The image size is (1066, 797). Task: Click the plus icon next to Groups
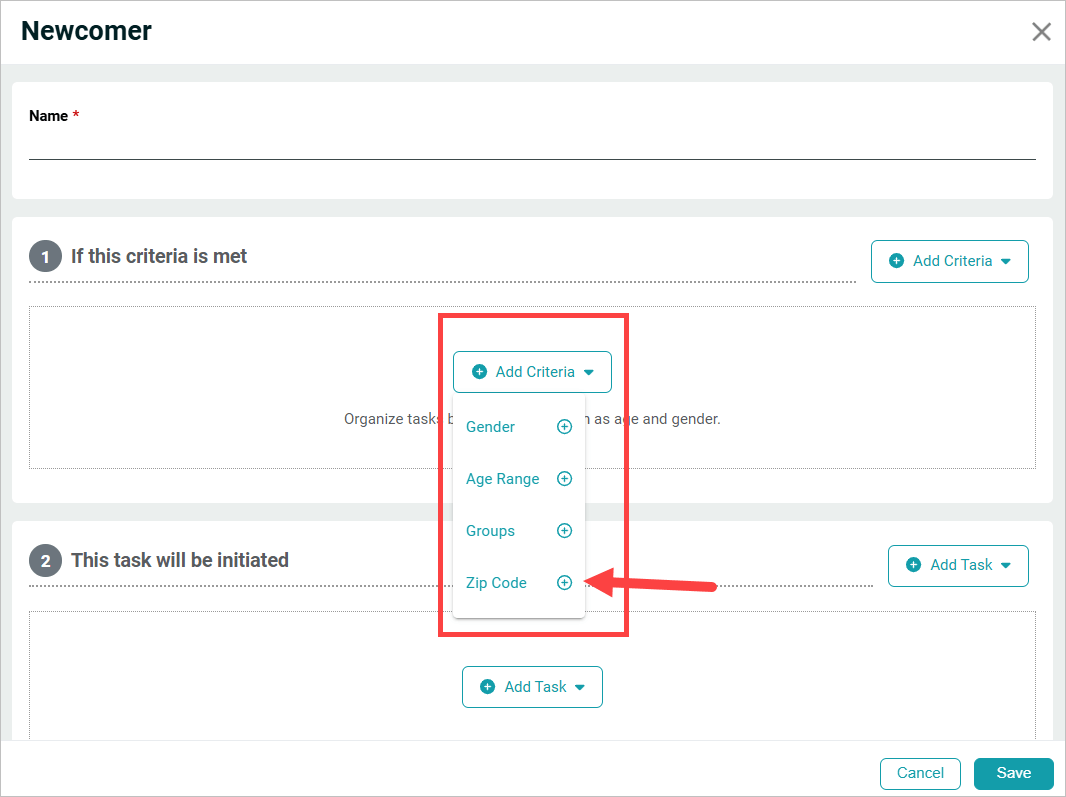(x=564, y=530)
